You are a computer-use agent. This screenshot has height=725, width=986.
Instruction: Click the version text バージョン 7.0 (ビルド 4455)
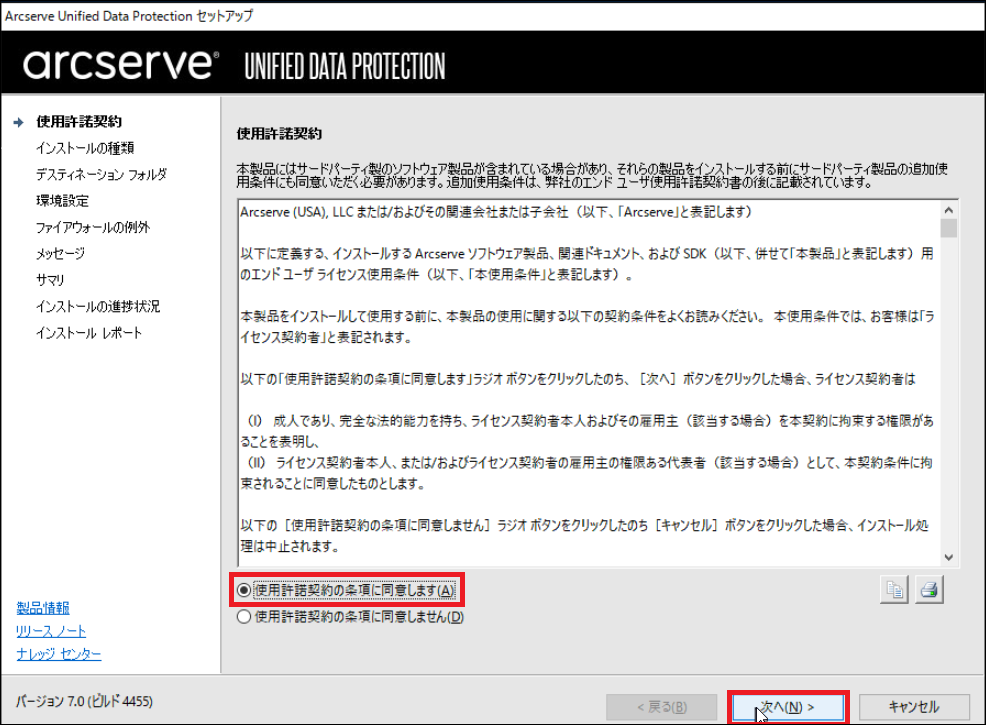tap(84, 702)
